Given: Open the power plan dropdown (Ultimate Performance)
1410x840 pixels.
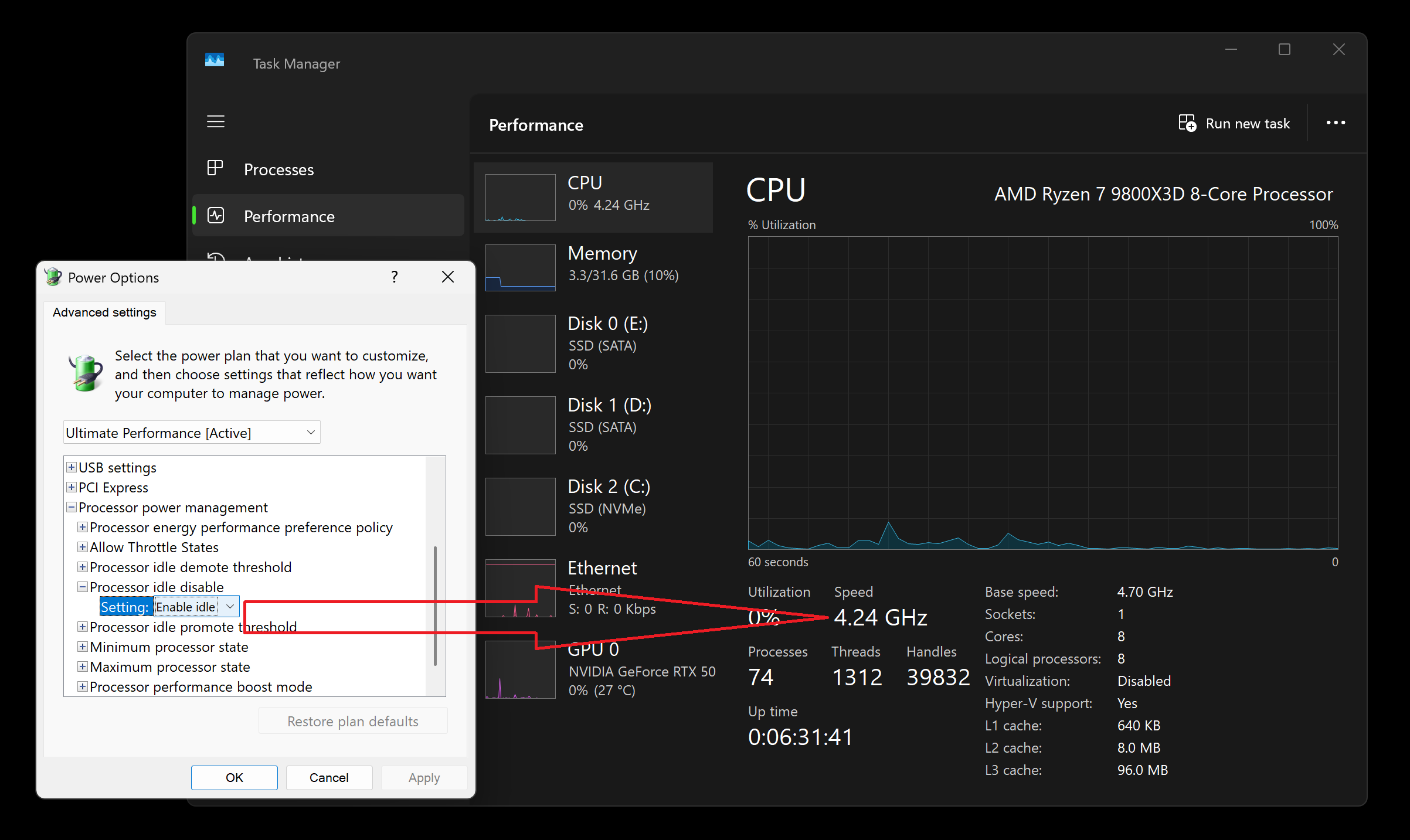Looking at the screenshot, I should (x=192, y=433).
